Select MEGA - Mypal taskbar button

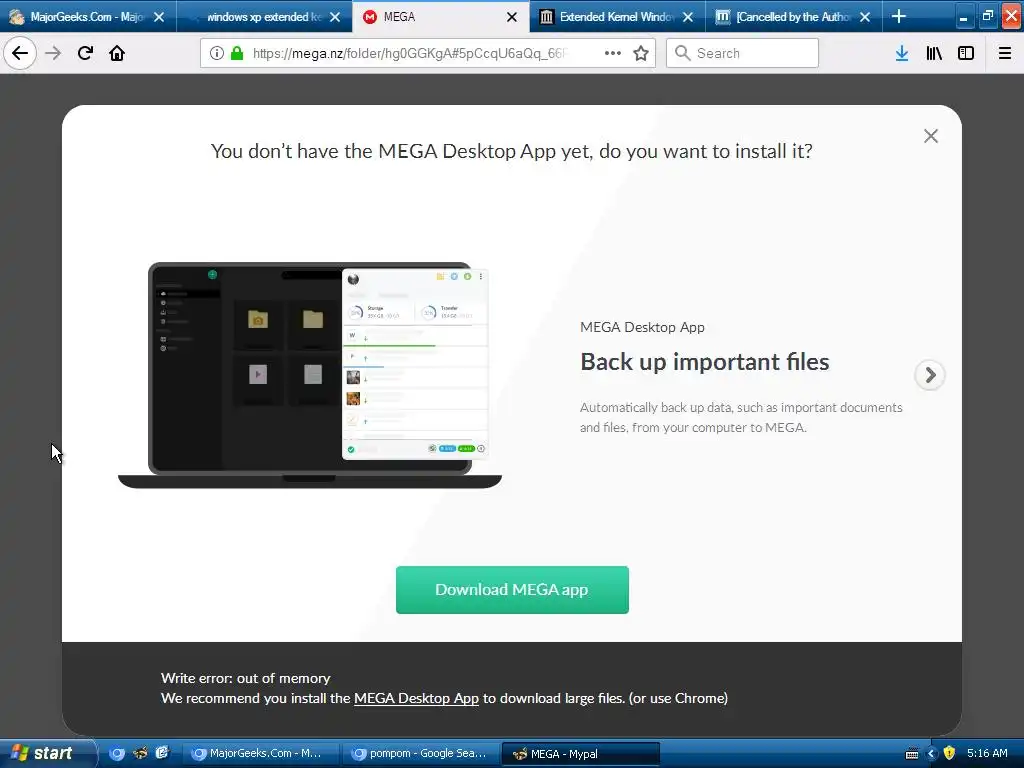pos(581,754)
